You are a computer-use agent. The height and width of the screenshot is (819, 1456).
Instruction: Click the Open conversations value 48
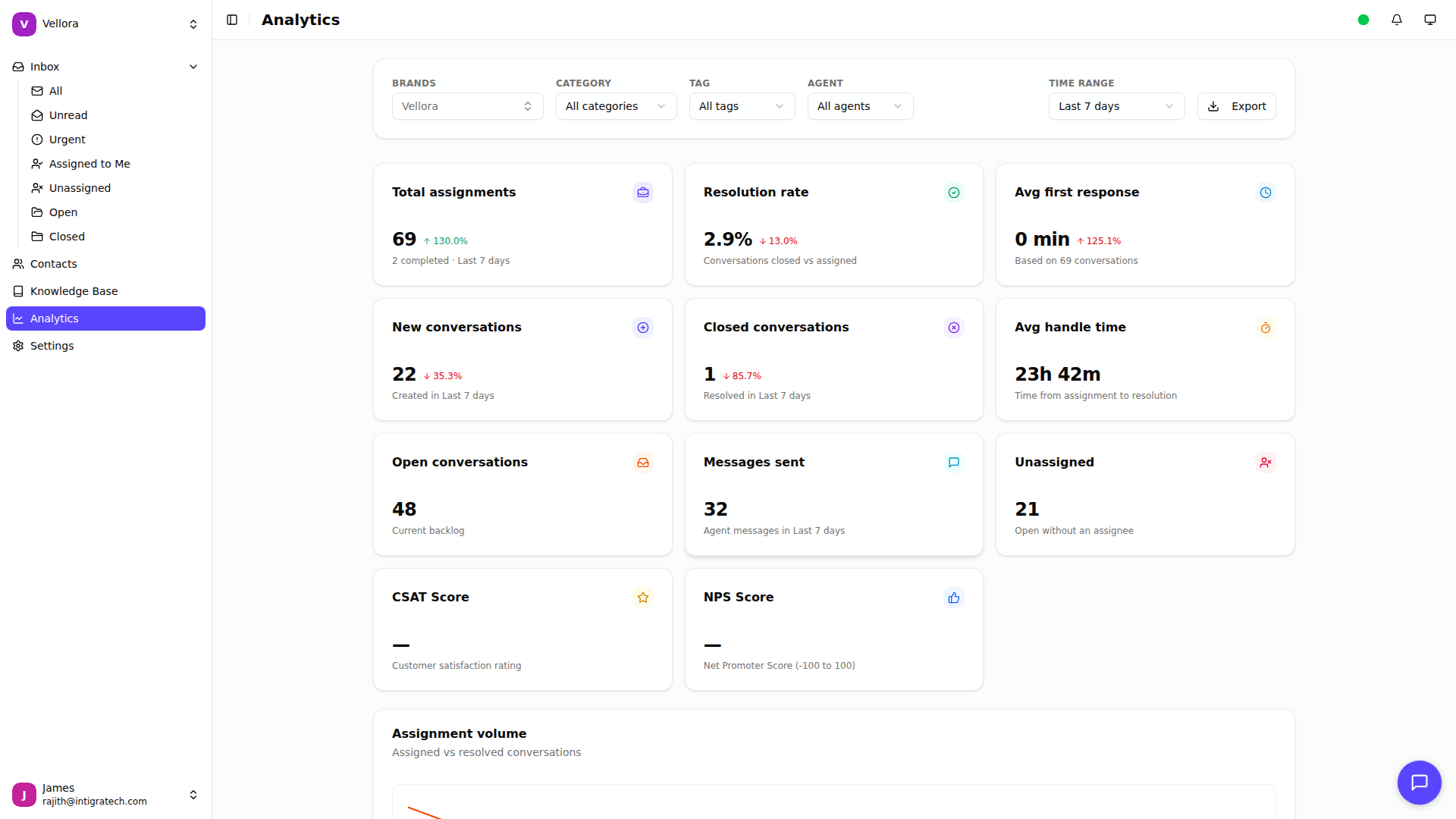coord(404,510)
